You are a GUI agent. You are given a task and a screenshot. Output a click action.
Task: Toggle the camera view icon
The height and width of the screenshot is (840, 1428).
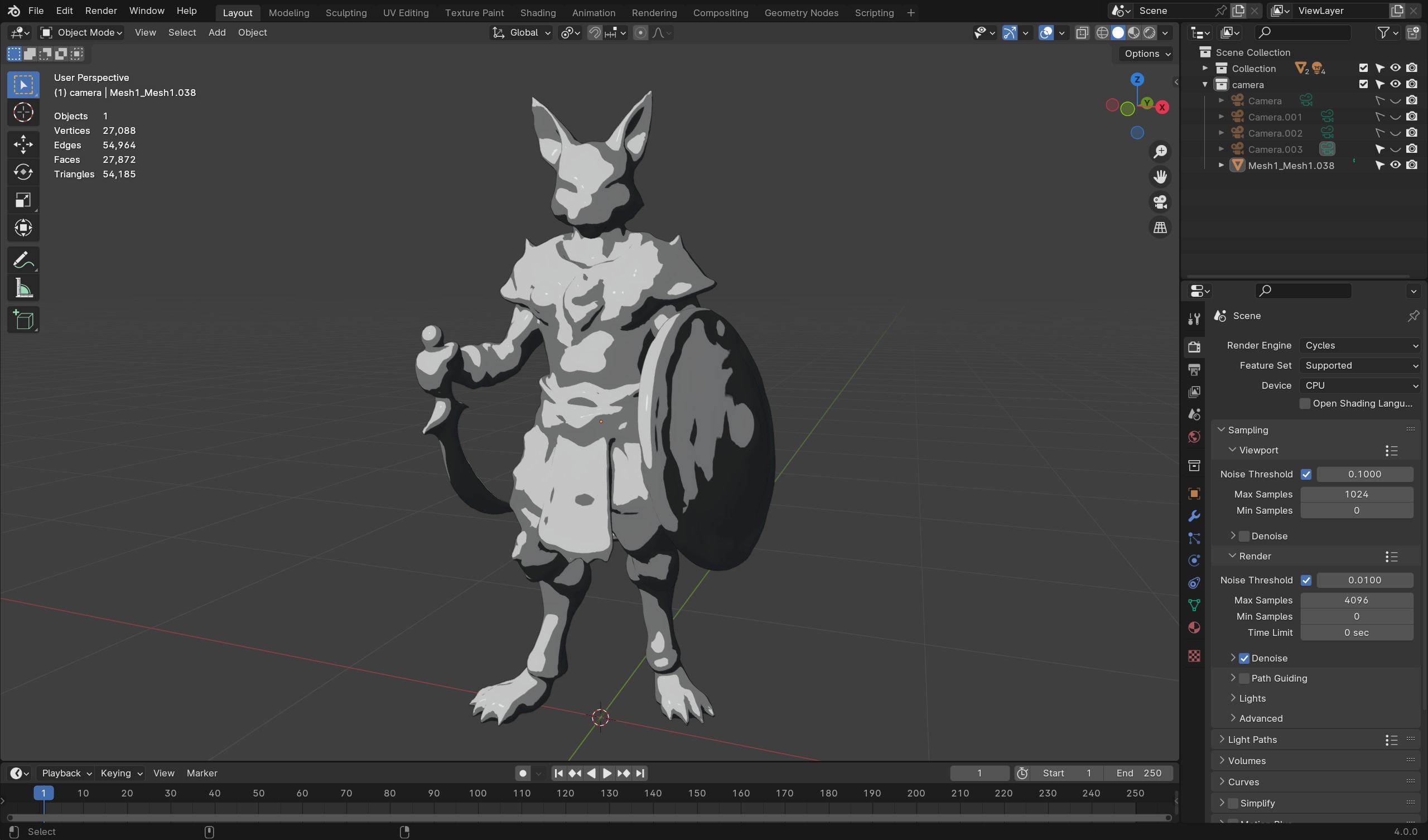(x=1160, y=202)
